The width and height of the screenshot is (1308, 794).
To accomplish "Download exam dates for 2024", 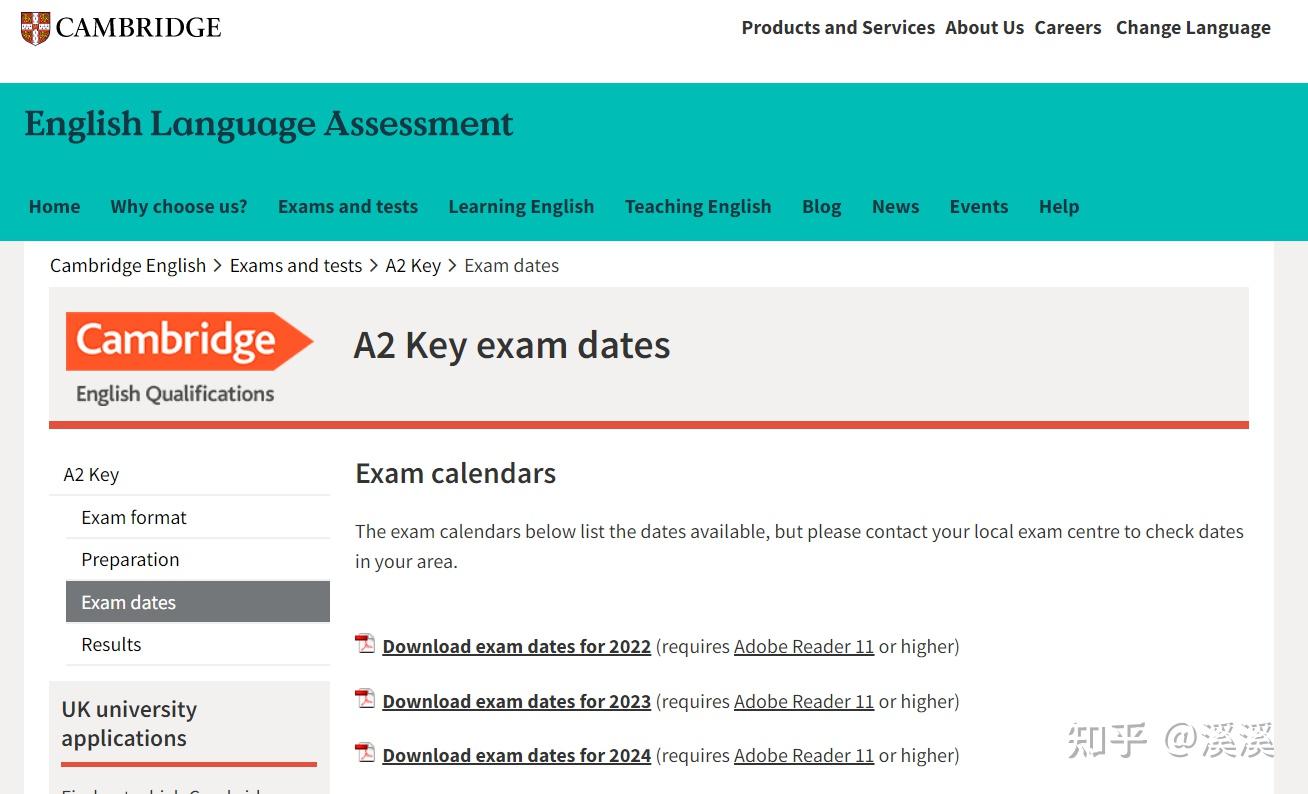I will 516,756.
